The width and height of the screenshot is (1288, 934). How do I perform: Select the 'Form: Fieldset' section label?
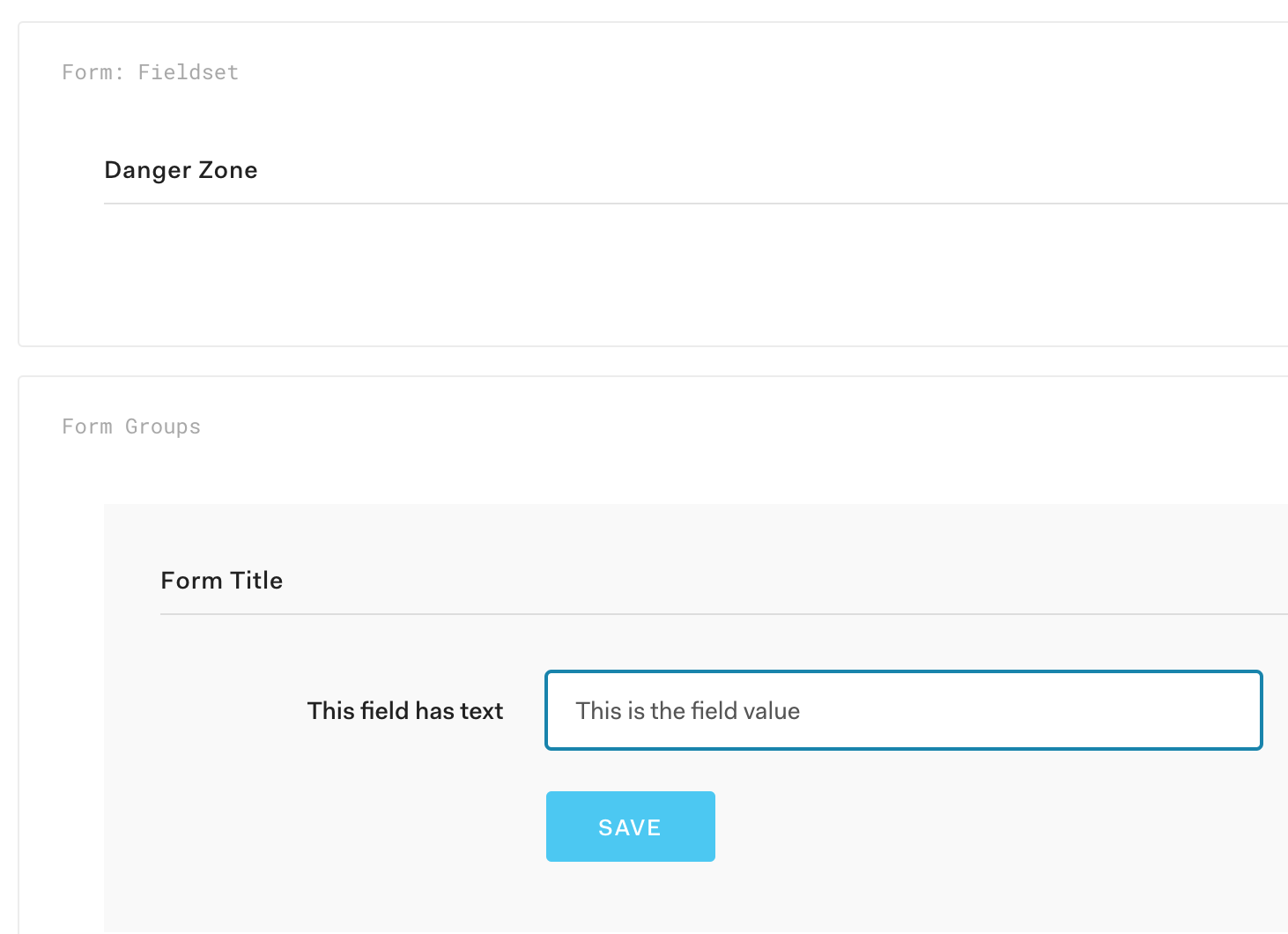(150, 72)
